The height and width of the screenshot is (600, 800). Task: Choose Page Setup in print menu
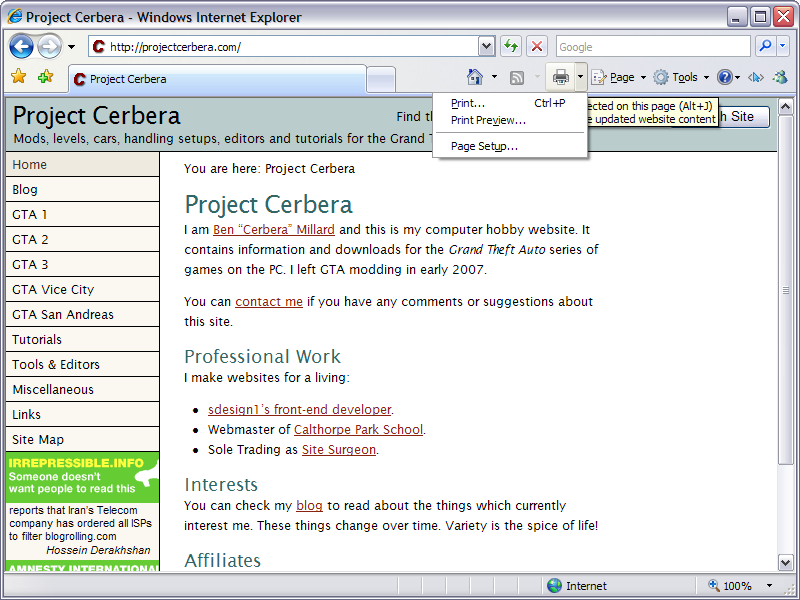pyautogui.click(x=484, y=146)
